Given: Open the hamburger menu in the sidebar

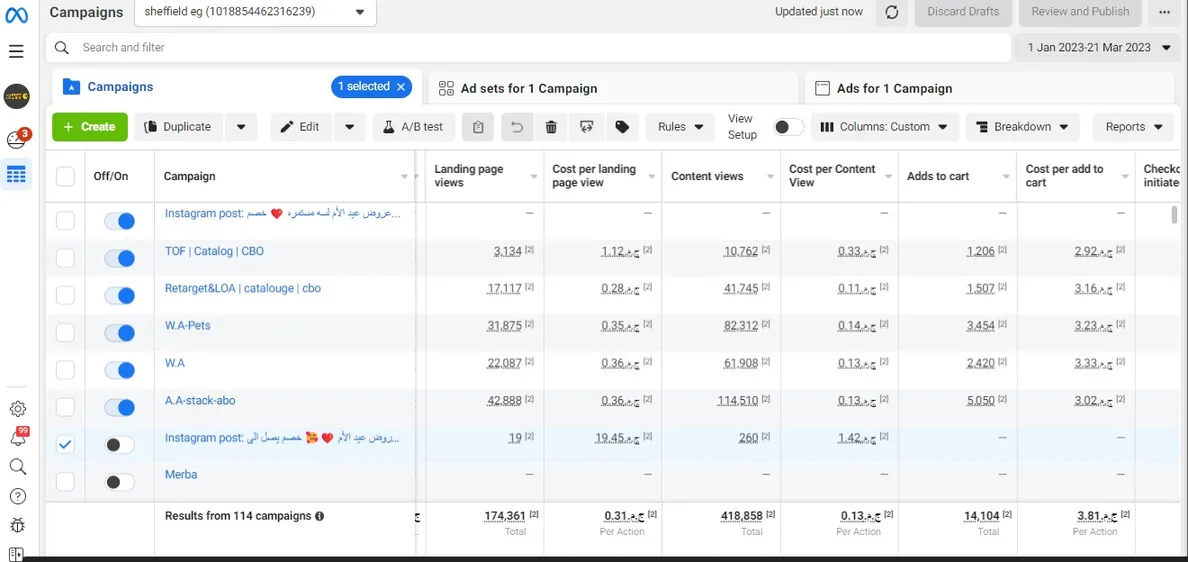Looking at the screenshot, I should click(16, 52).
